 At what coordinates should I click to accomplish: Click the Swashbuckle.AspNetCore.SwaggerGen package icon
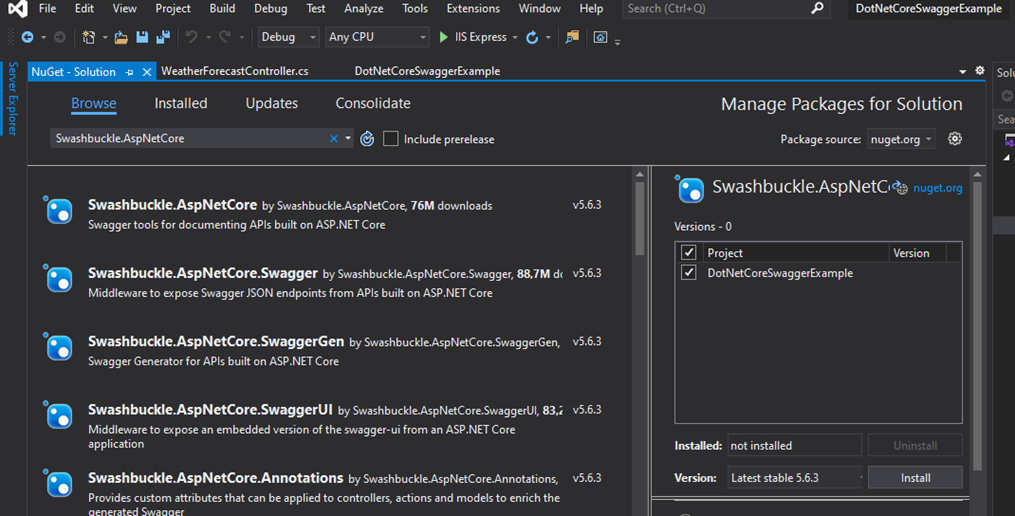59,348
